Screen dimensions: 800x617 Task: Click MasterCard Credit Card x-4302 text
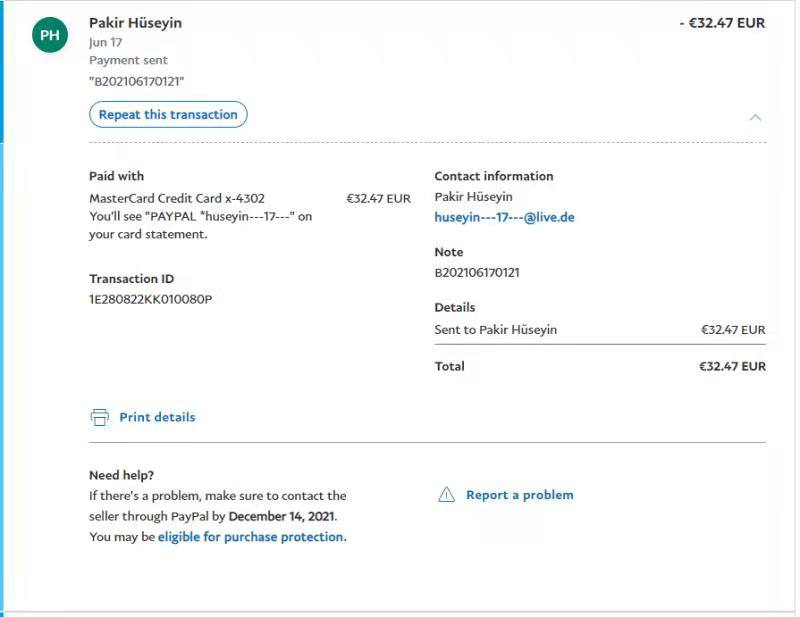coord(177,198)
